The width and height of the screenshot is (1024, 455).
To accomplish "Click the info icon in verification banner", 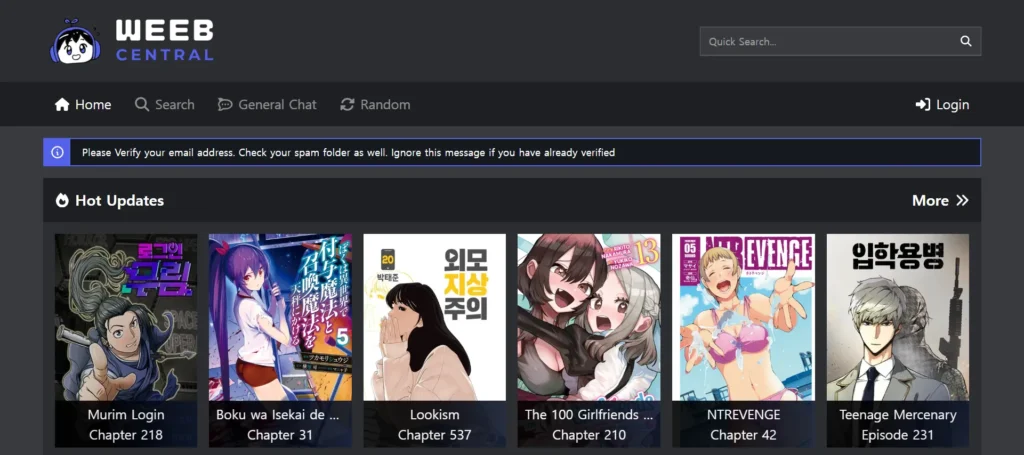I will pos(57,153).
